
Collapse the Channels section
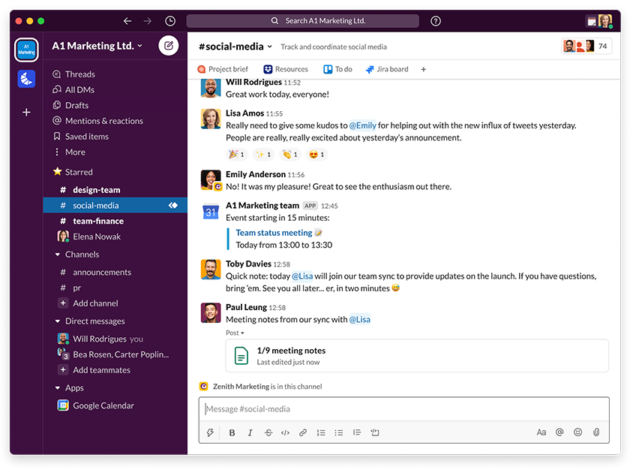point(57,254)
